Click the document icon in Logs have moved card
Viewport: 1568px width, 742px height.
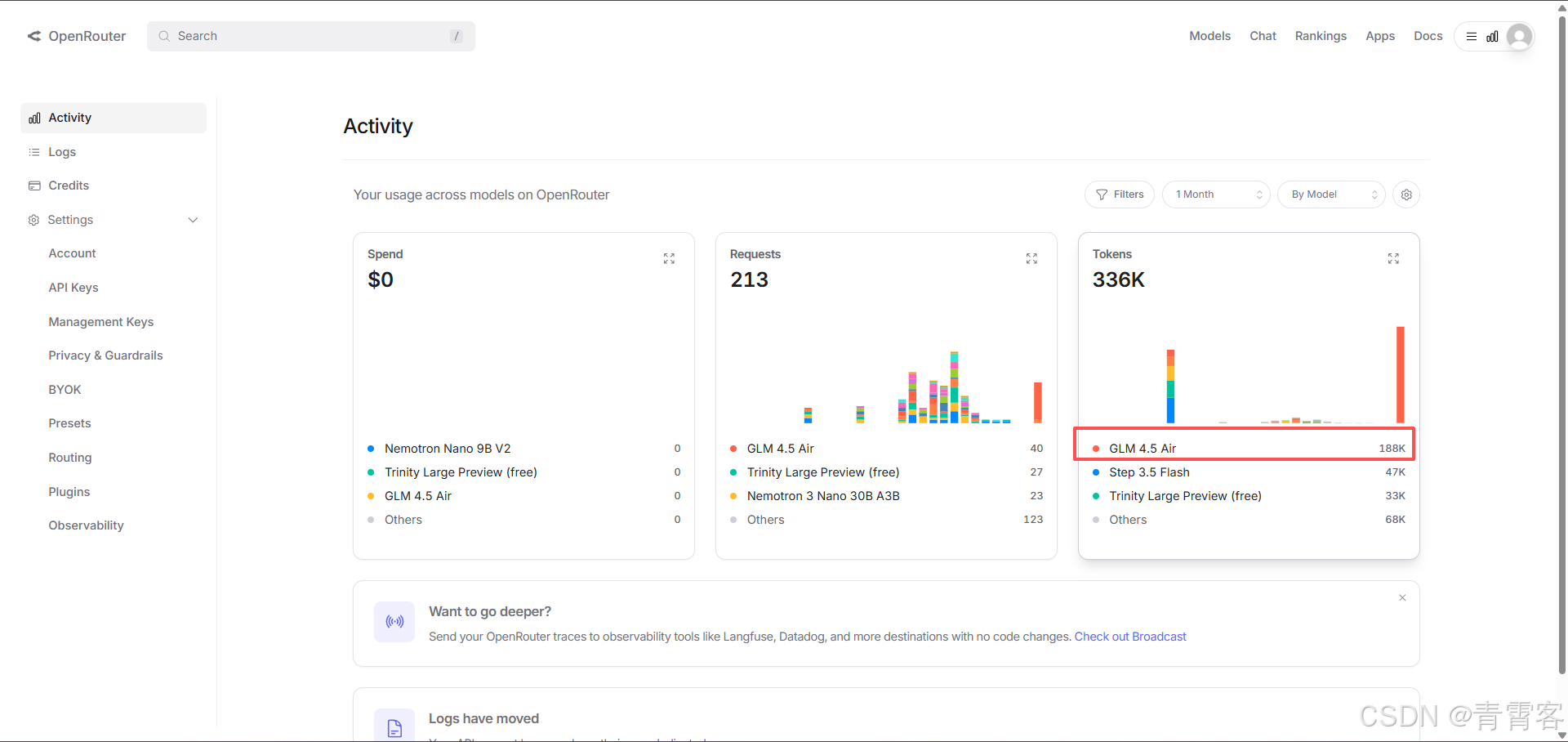pyautogui.click(x=394, y=727)
